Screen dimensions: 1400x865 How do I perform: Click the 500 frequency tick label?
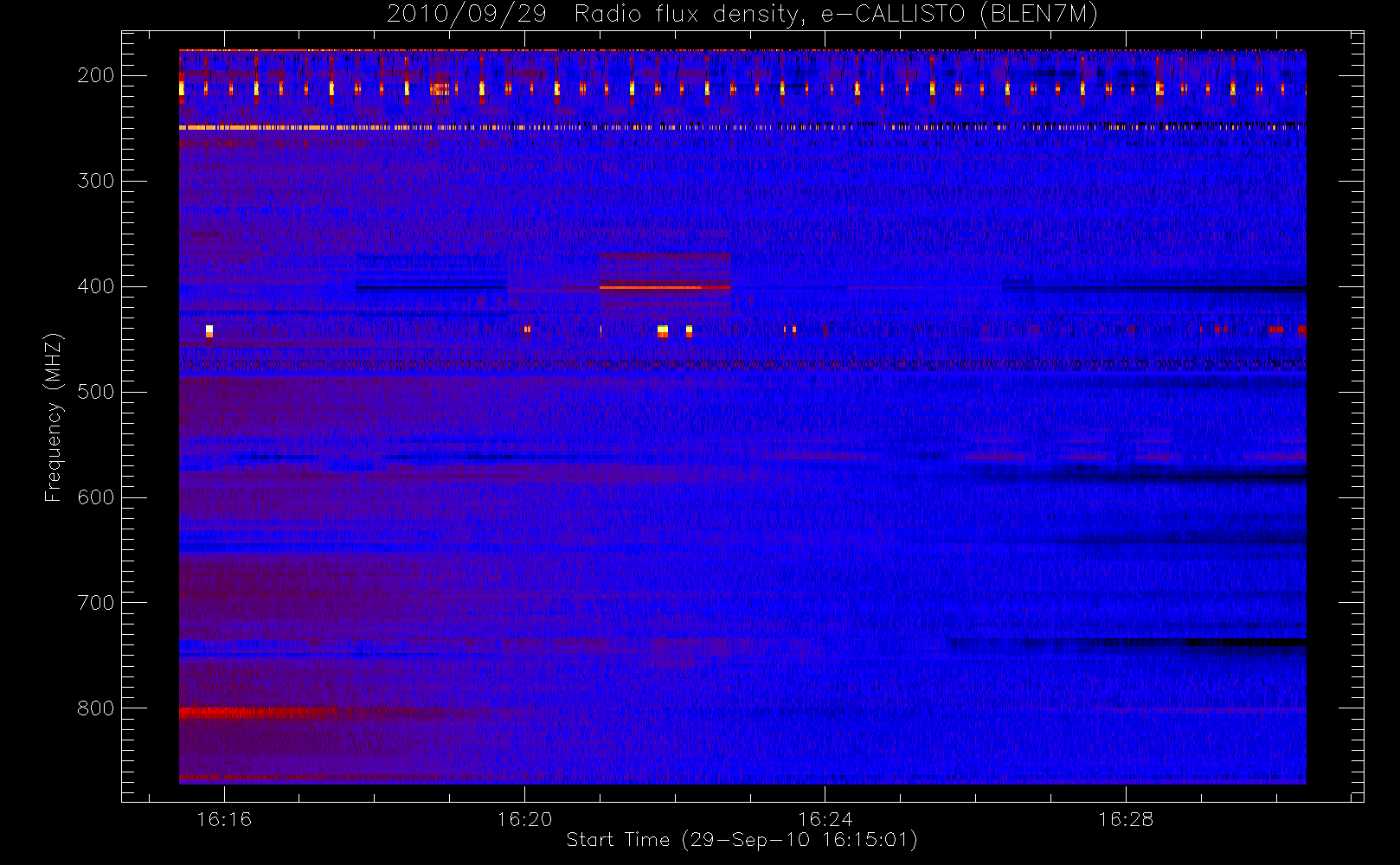(96, 392)
